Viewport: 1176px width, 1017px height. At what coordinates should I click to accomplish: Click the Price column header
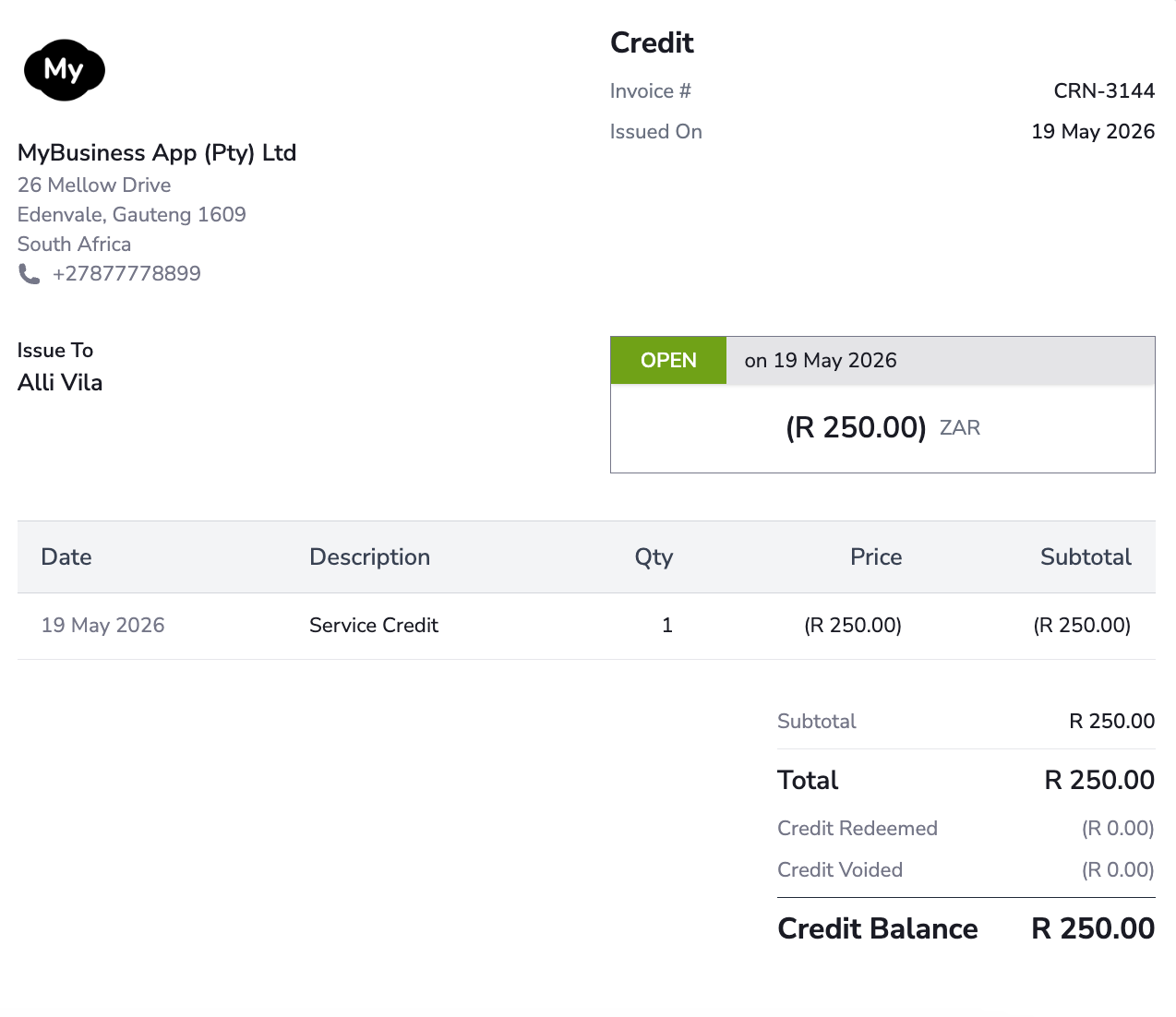[876, 556]
